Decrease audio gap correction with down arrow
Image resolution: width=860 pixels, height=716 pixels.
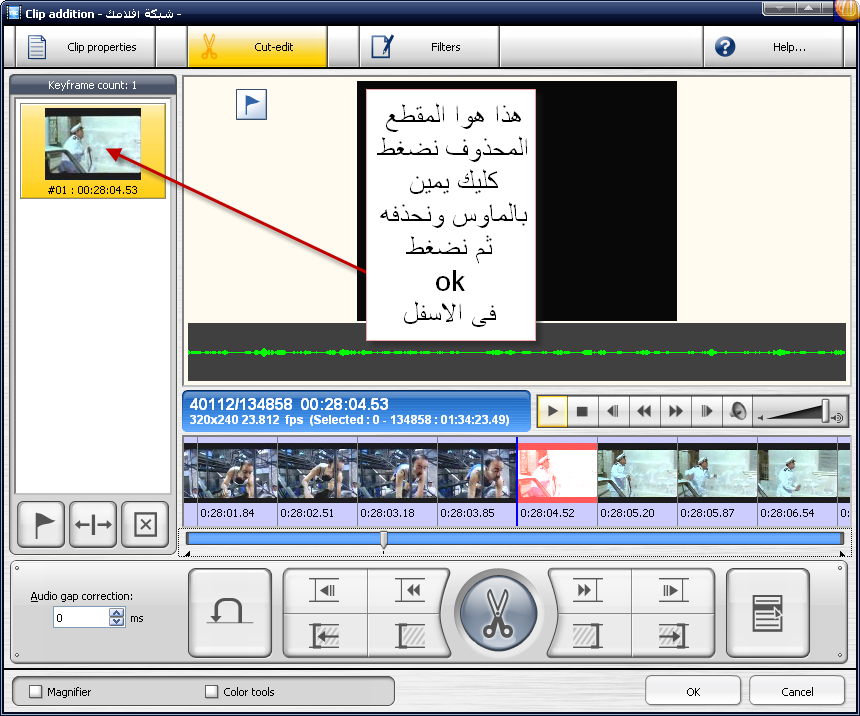coord(116,623)
